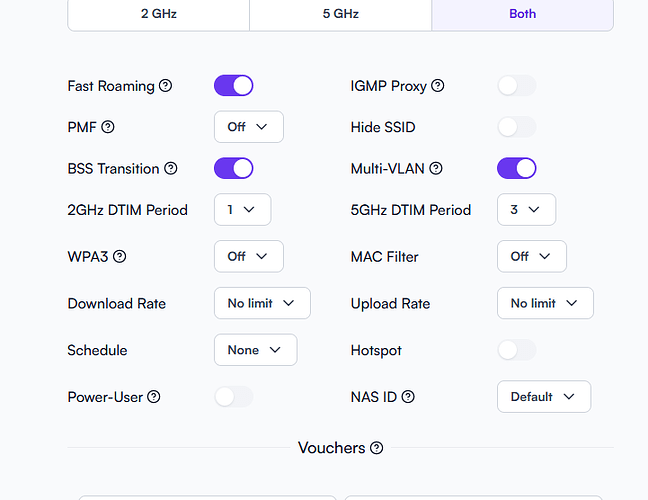This screenshot has height=500, width=648.
Task: Click the Power-User help icon
Action: (x=154, y=397)
